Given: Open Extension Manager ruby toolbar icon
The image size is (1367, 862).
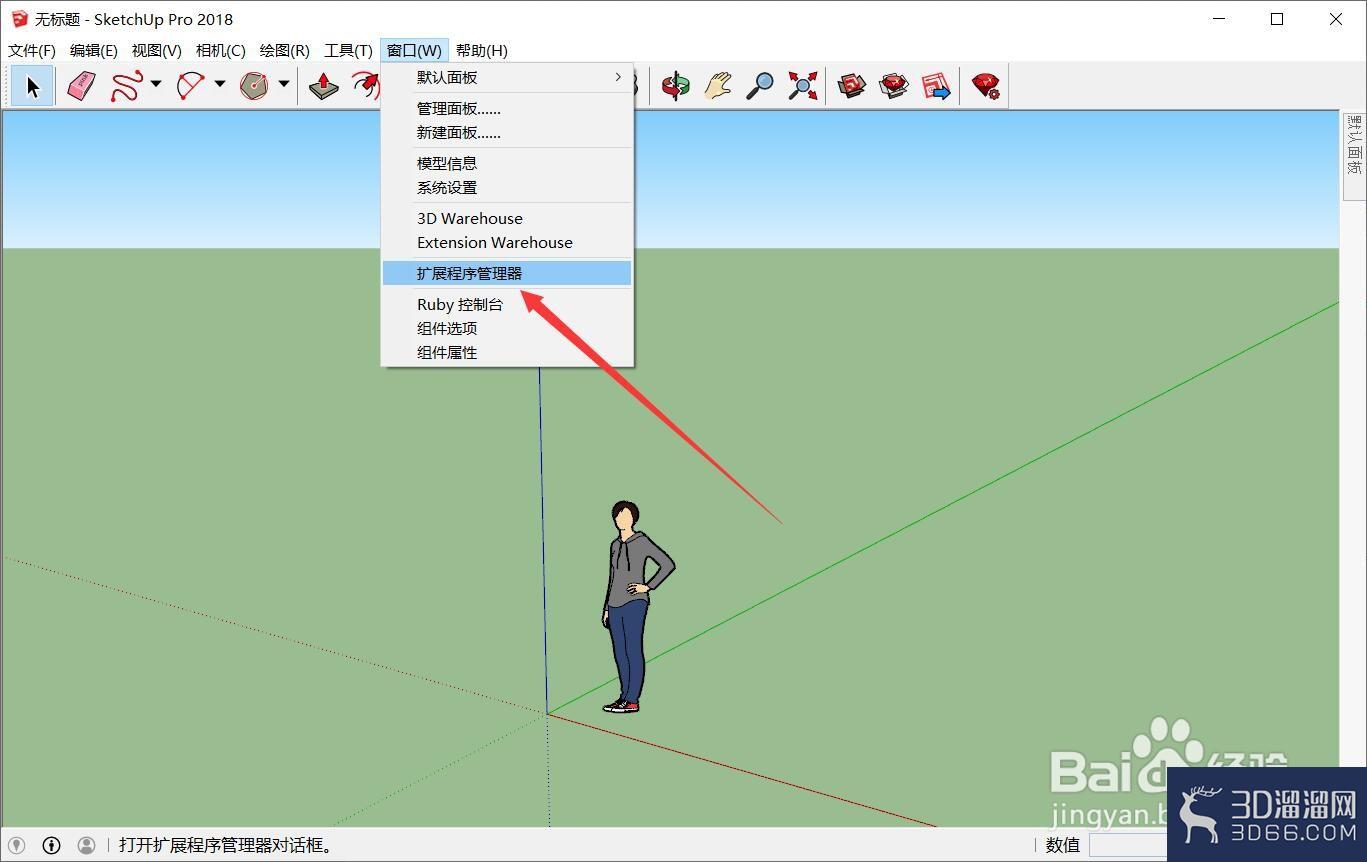Looking at the screenshot, I should click(985, 86).
